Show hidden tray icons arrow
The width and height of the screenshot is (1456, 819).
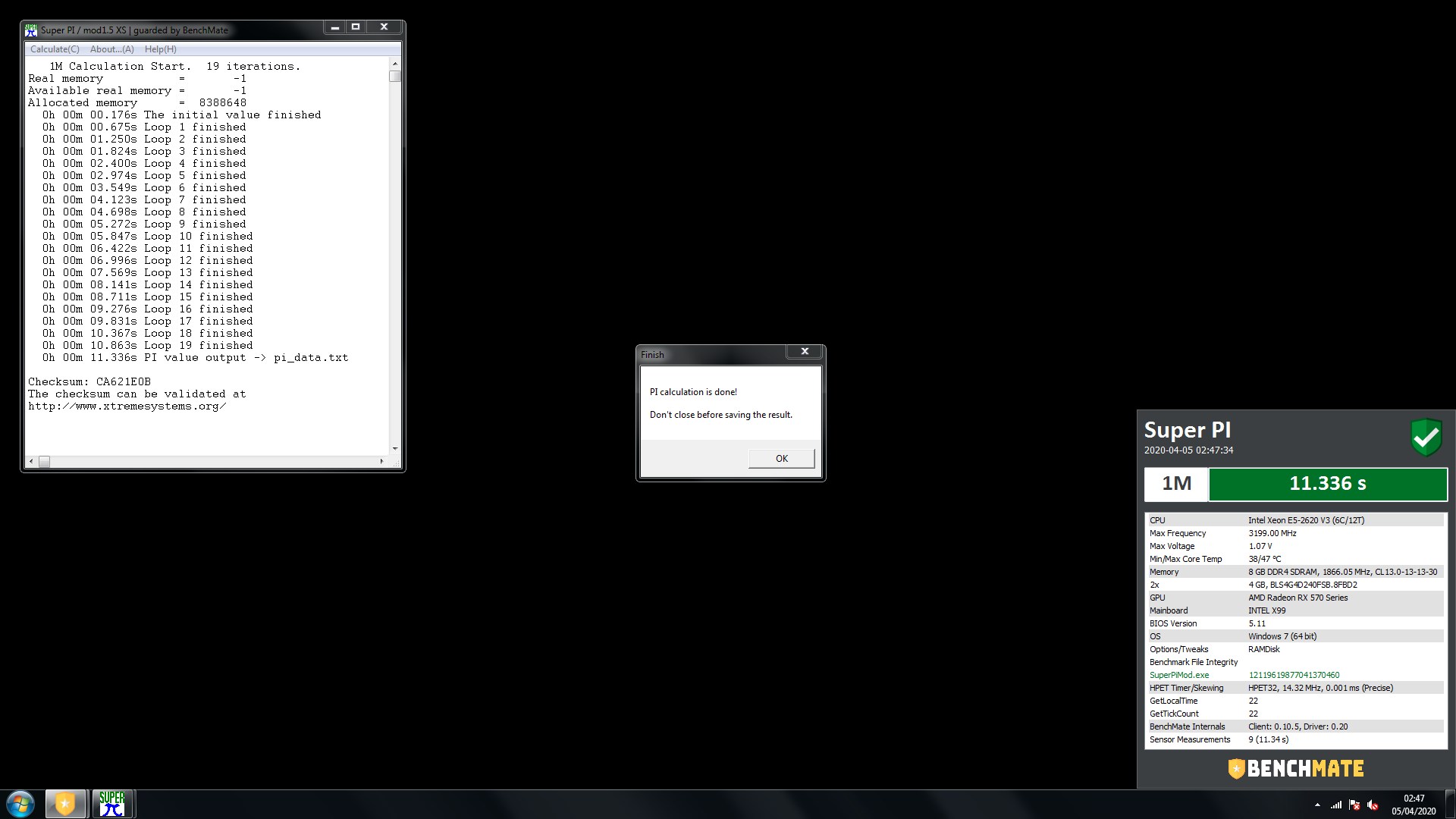pyautogui.click(x=1317, y=805)
